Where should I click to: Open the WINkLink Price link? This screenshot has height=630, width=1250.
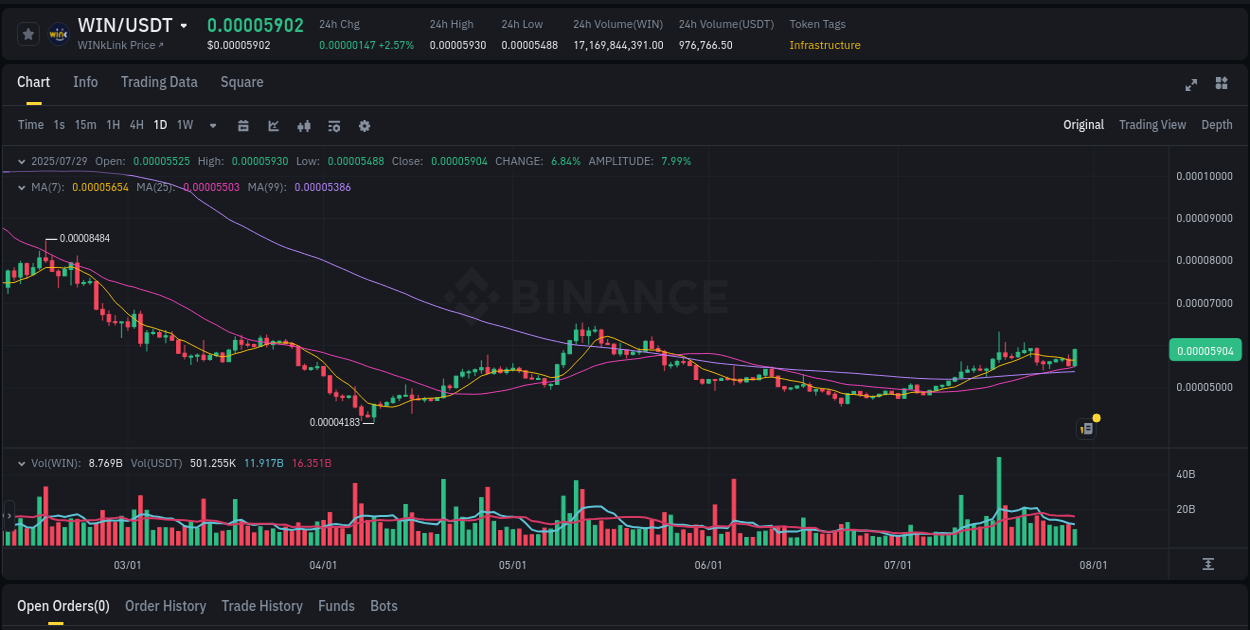tap(117, 44)
